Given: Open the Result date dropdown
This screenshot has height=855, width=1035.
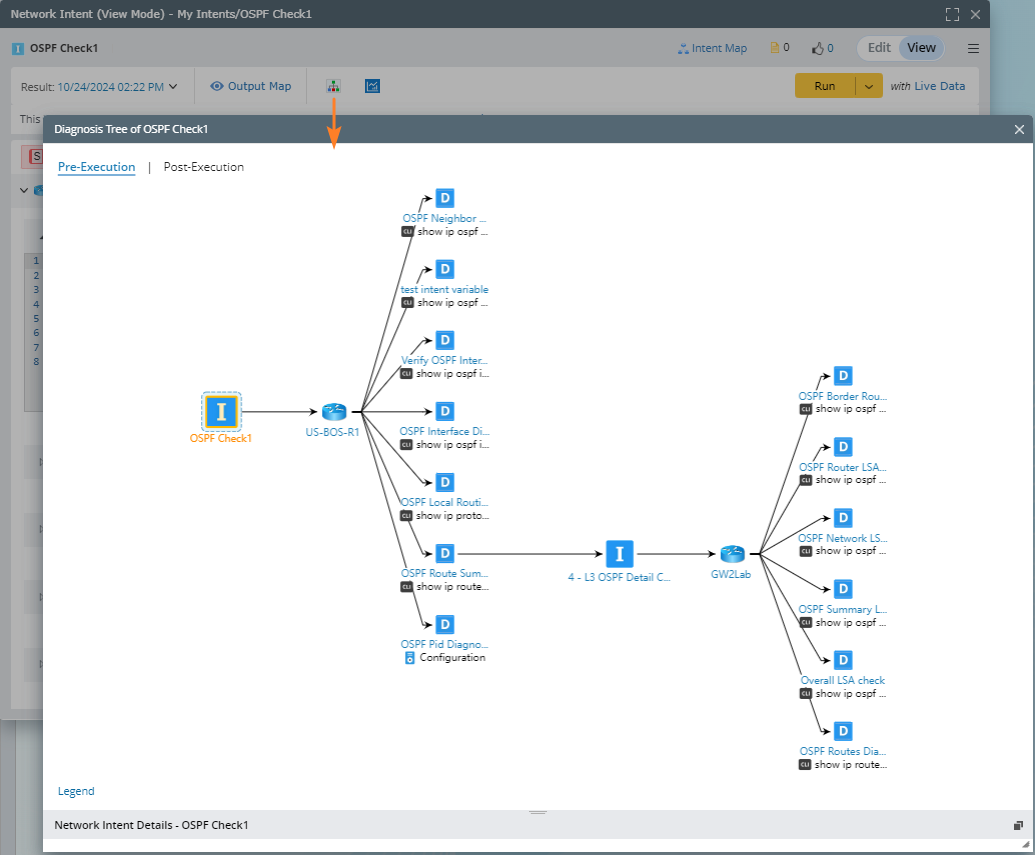Looking at the screenshot, I should (173, 86).
